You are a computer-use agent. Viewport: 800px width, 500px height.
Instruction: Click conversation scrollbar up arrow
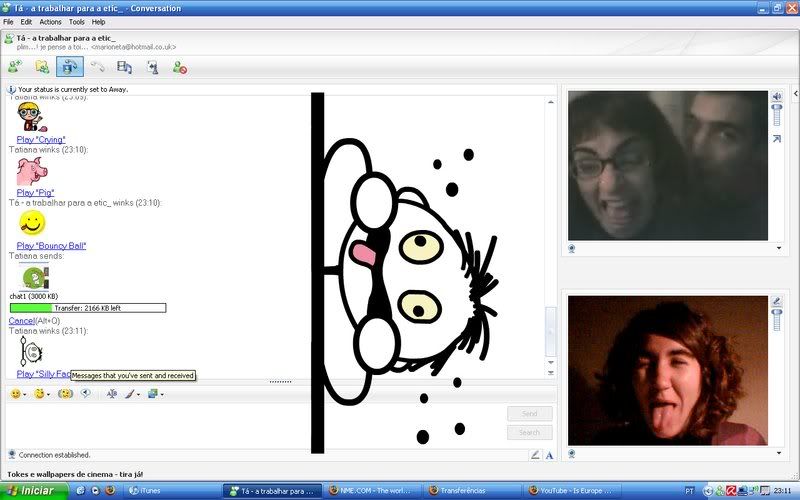pos(551,102)
